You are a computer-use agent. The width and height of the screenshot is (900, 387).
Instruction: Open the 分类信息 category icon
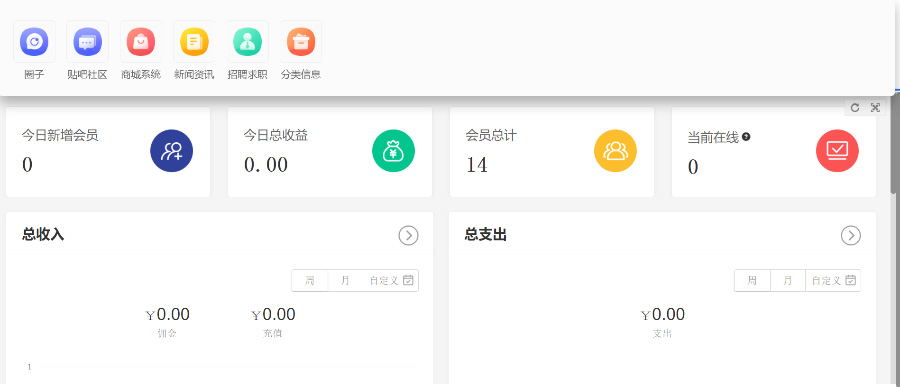301,42
